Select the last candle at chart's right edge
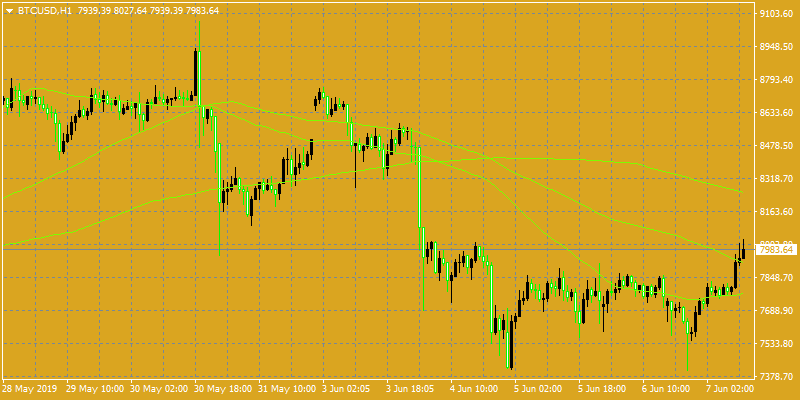The width and height of the screenshot is (800, 400). [743, 249]
